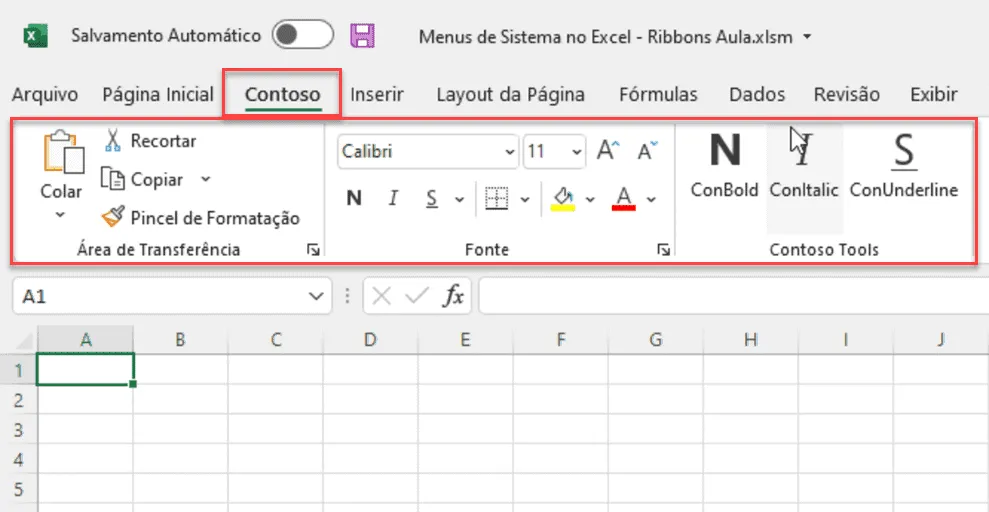Click Recortar scissors icon
Viewport: 989px width, 512px height.
coord(113,141)
